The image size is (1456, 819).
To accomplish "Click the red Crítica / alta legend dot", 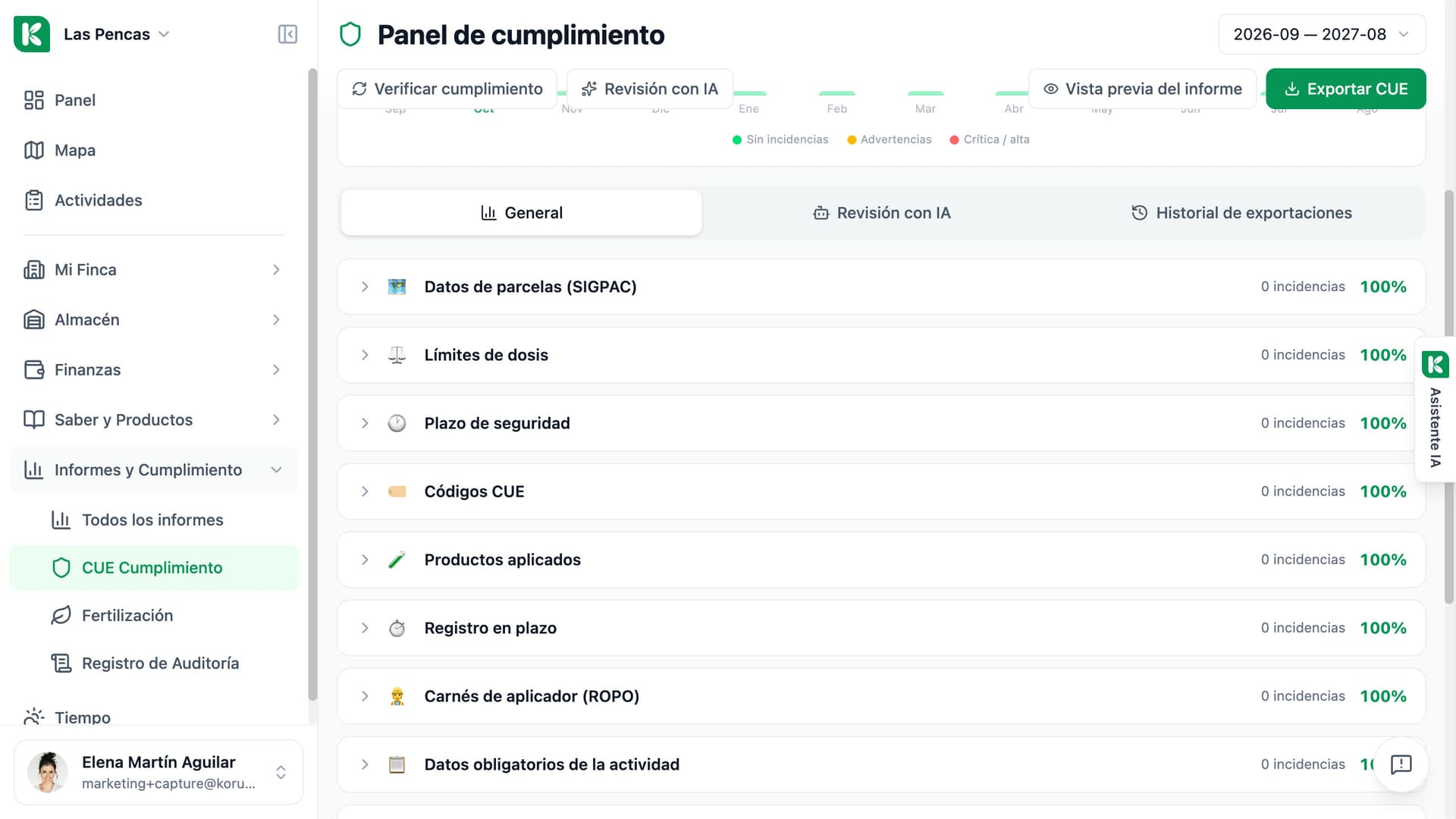I will coord(955,140).
